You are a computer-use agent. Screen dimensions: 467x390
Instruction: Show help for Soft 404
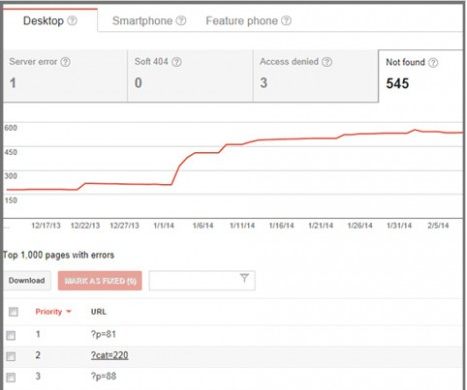177,62
